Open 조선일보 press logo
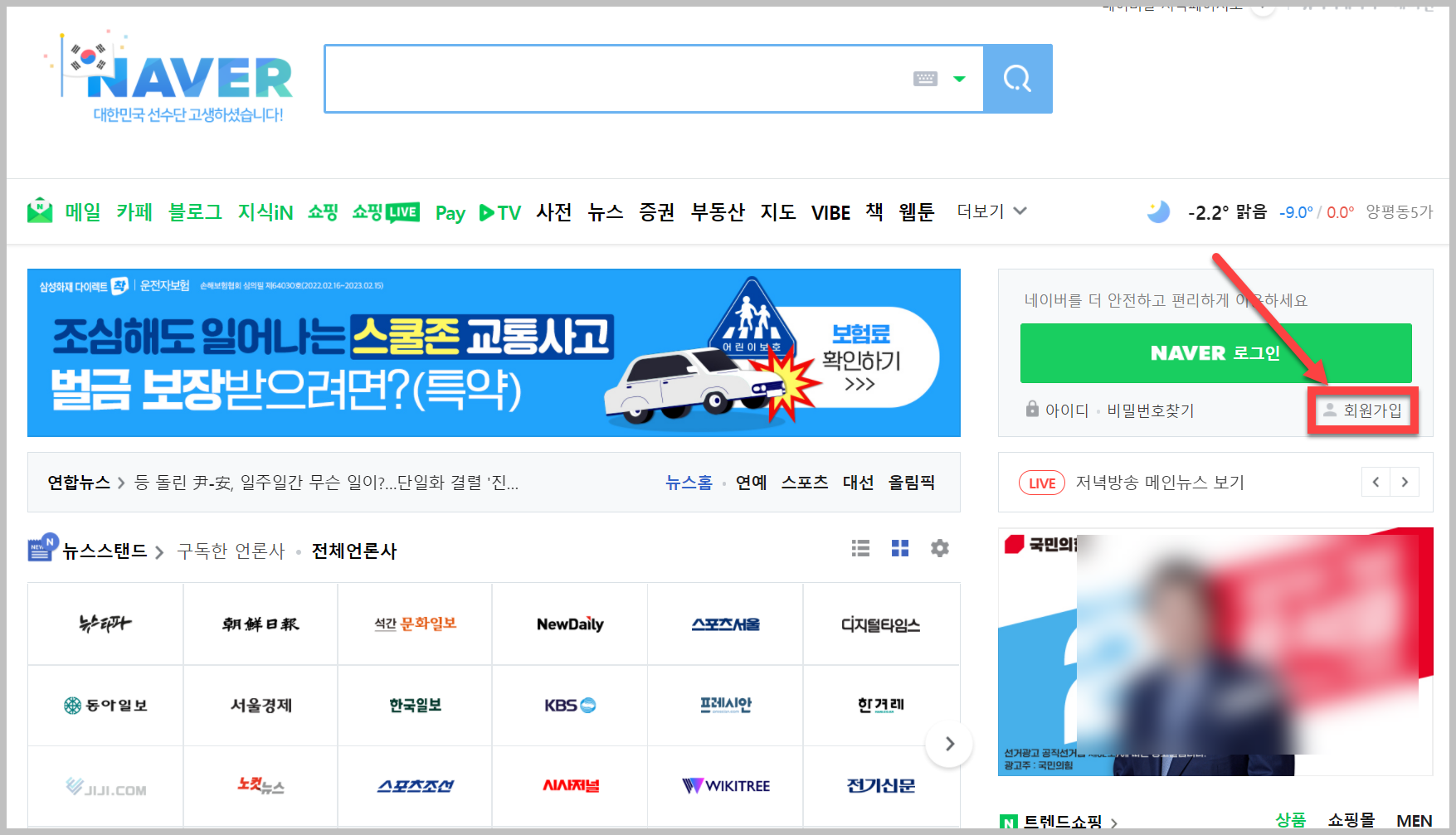The height and width of the screenshot is (835, 1456). [261, 624]
